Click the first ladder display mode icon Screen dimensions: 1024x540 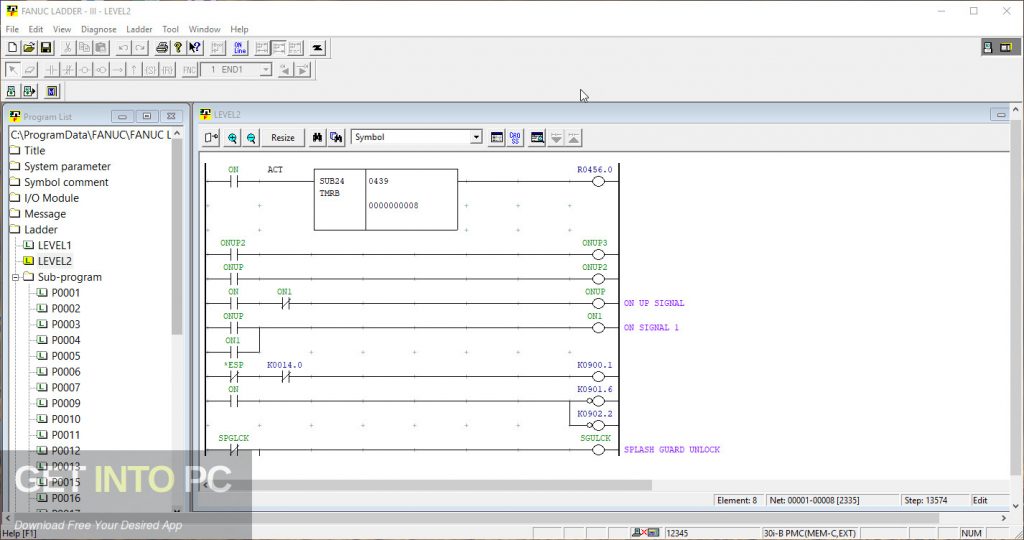click(262, 48)
